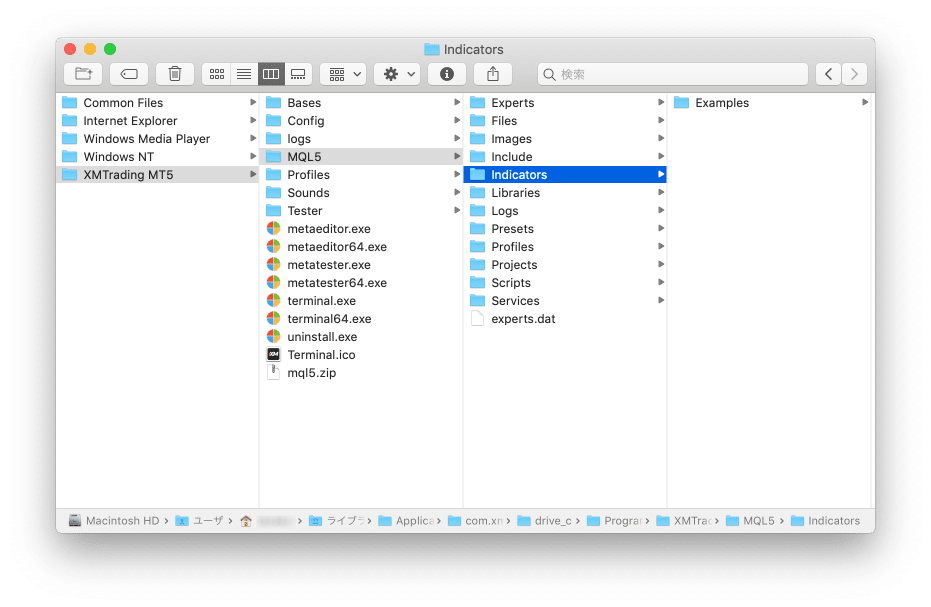Click the home folder icon in path bar
Viewport: 931px width, 607px height.
[x=246, y=521]
